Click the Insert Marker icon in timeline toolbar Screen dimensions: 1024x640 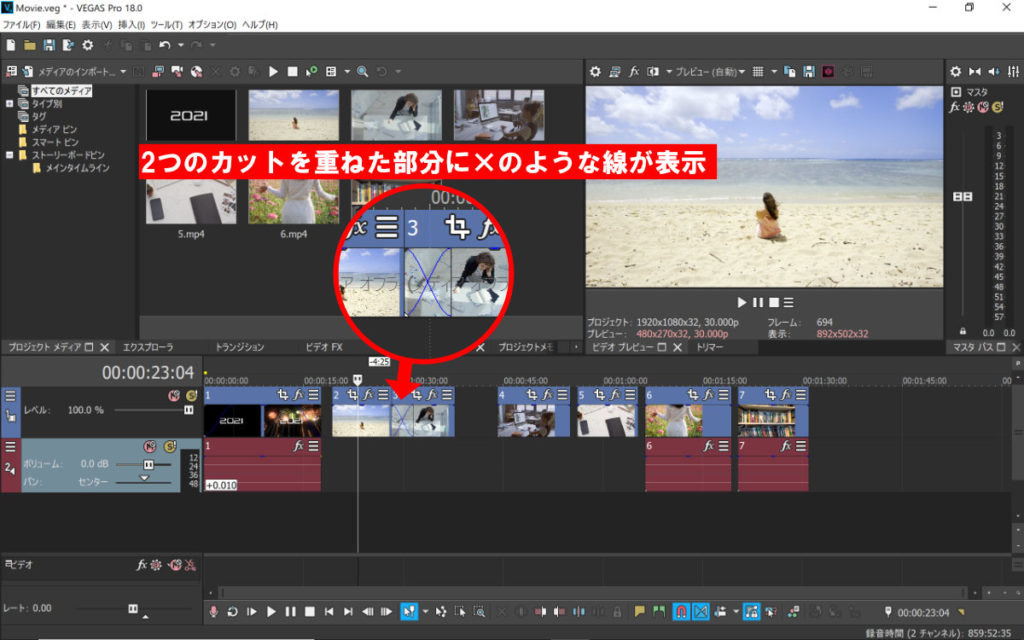pyautogui.click(x=639, y=611)
